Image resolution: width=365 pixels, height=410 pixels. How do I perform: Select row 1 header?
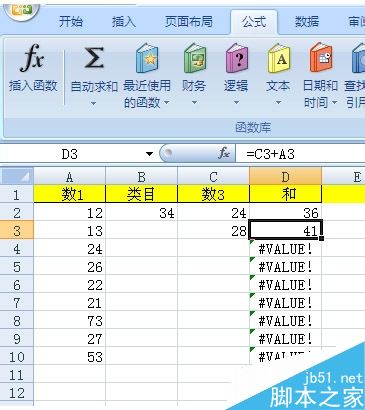17,194
